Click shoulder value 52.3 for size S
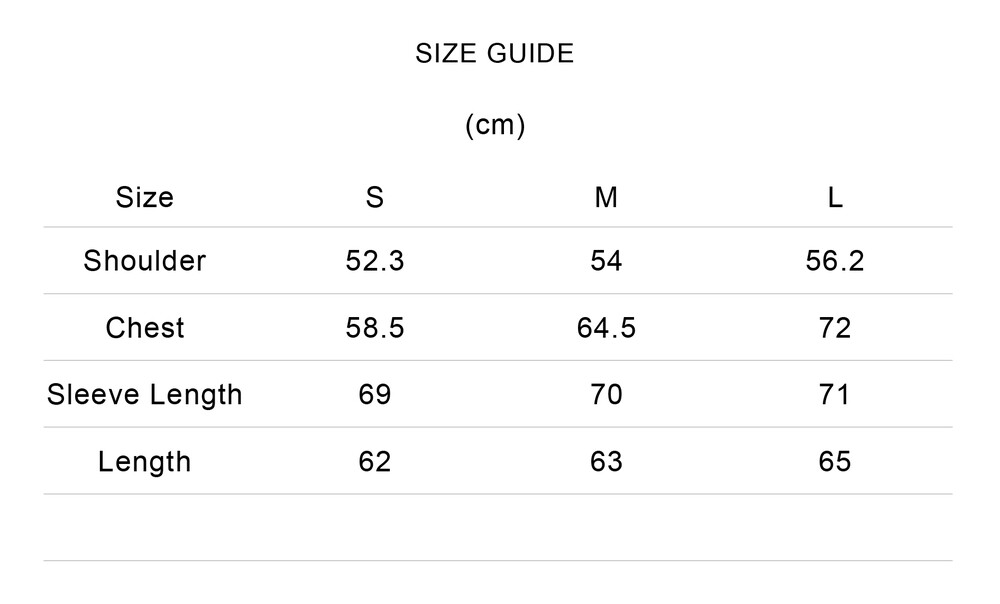 pyautogui.click(x=375, y=261)
